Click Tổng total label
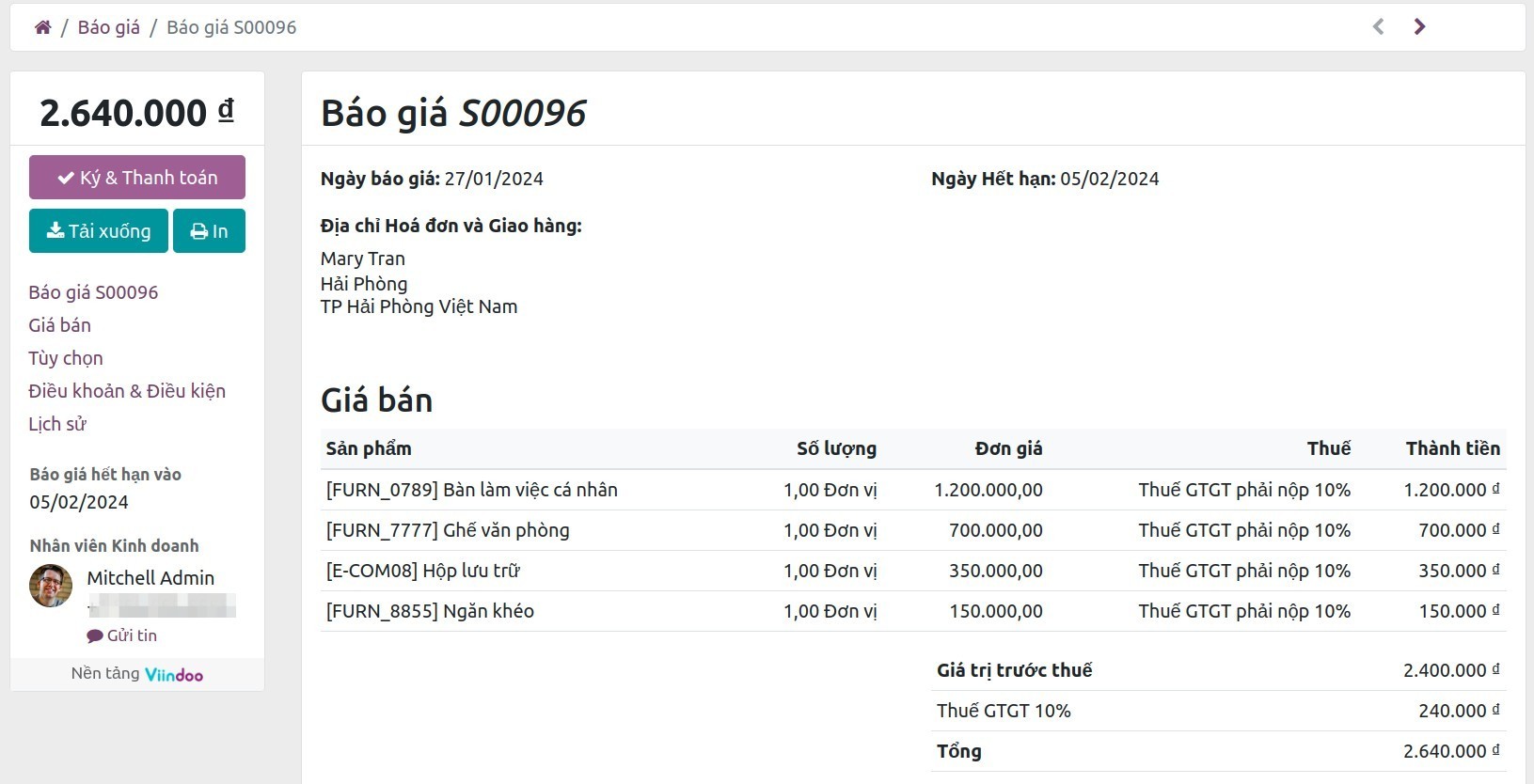Image resolution: width=1534 pixels, height=784 pixels. 959,751
